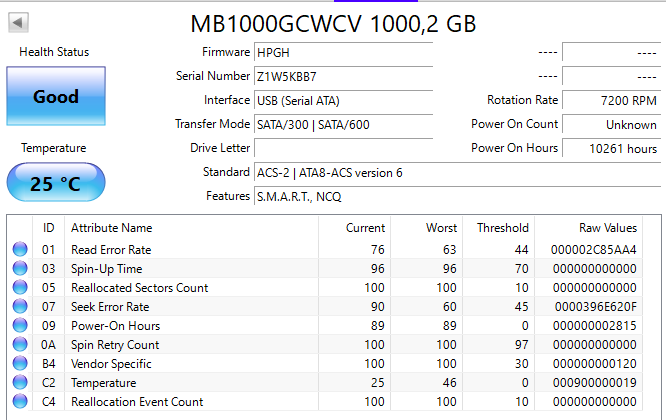This screenshot has width=666, height=420.
Task: Click the Power-On Hours status orb
Action: [x=20, y=326]
